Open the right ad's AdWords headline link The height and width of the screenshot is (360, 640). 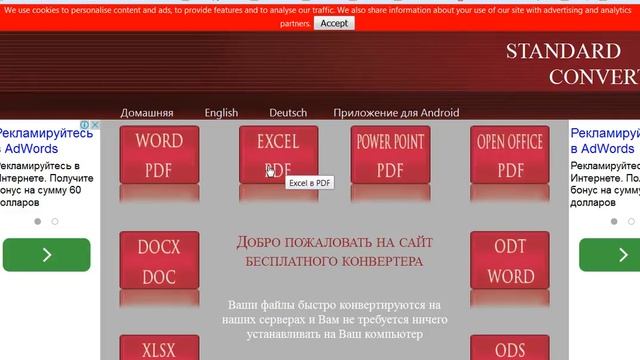coord(605,141)
